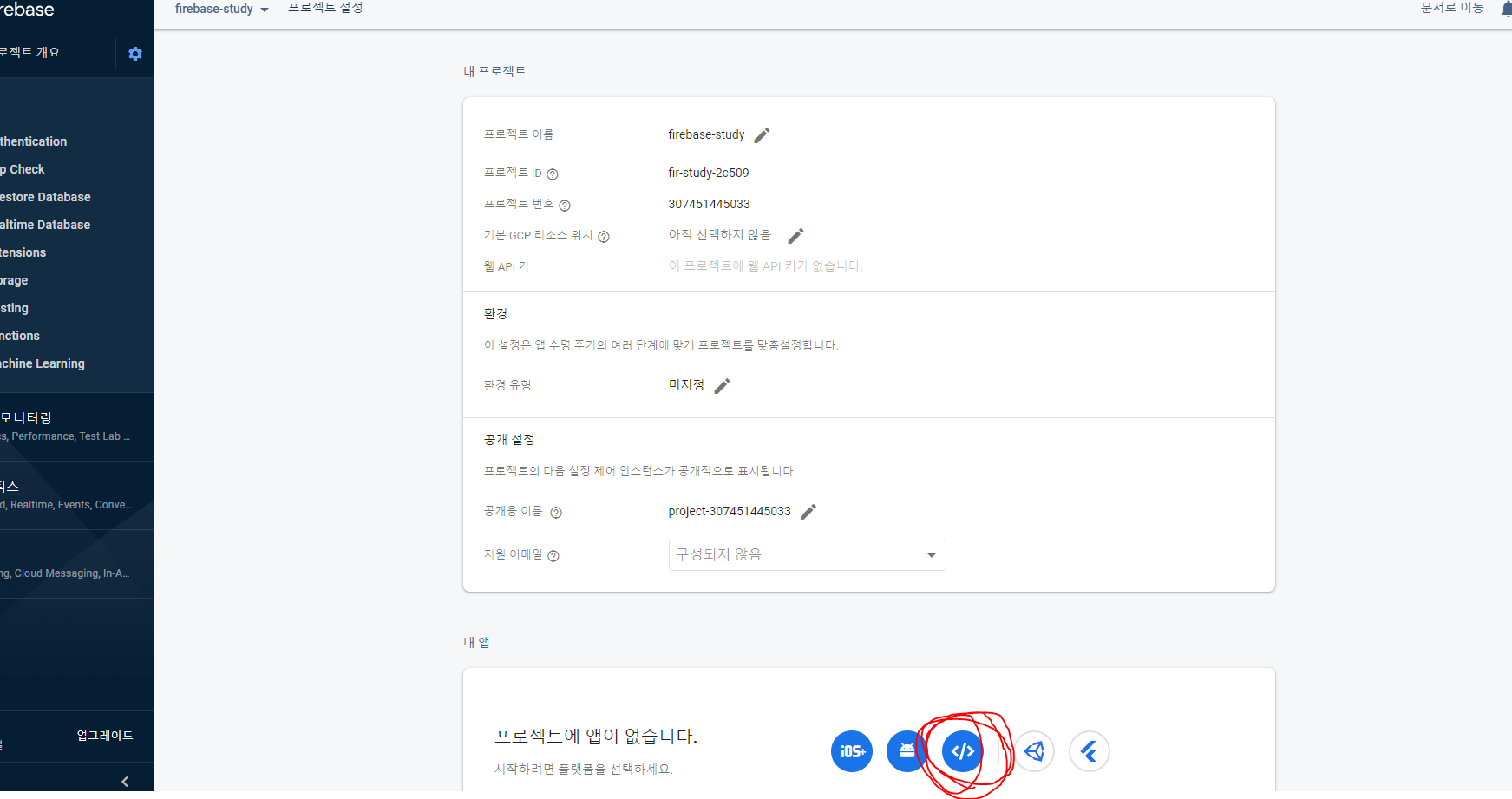Select the project number 307451445033

click(709, 204)
